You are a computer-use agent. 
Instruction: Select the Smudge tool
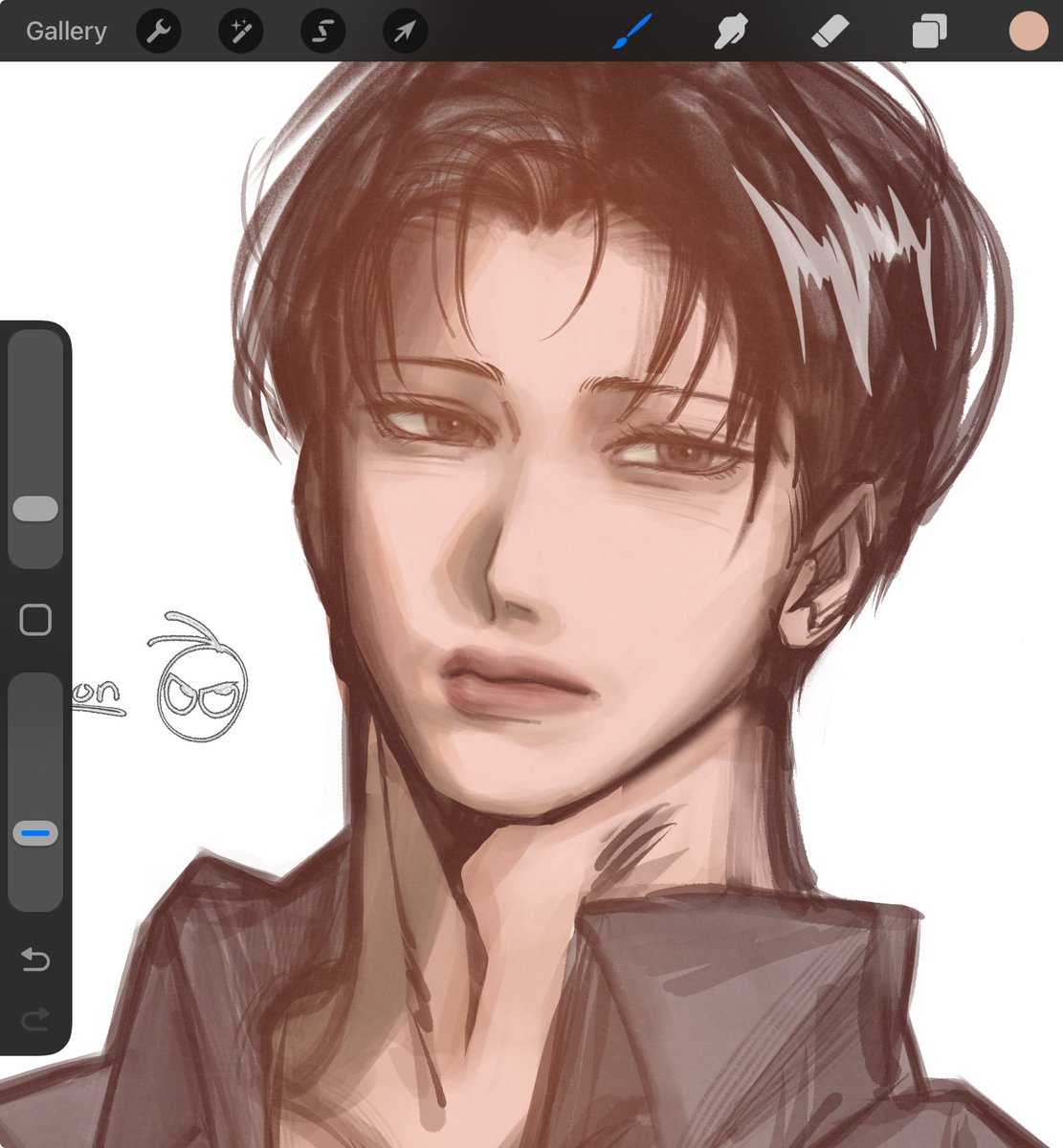[731, 32]
